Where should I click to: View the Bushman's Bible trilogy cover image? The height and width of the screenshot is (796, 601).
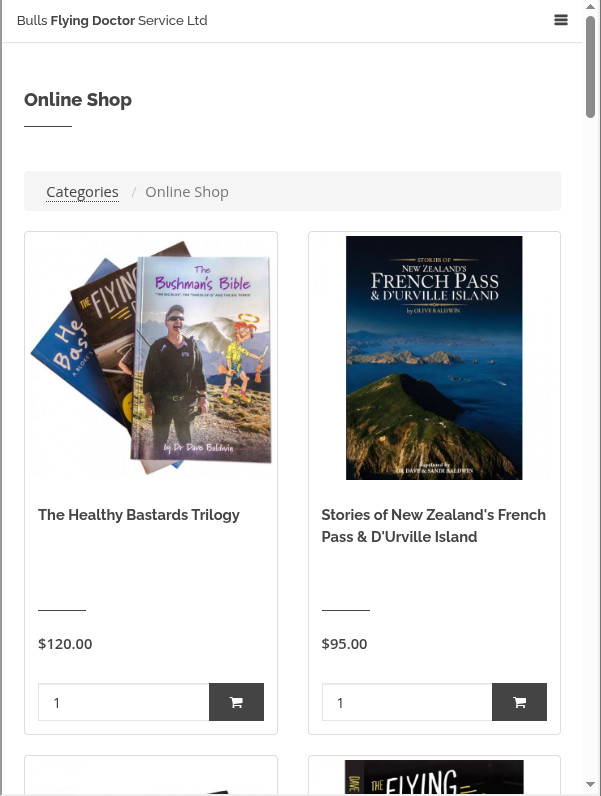[151, 357]
